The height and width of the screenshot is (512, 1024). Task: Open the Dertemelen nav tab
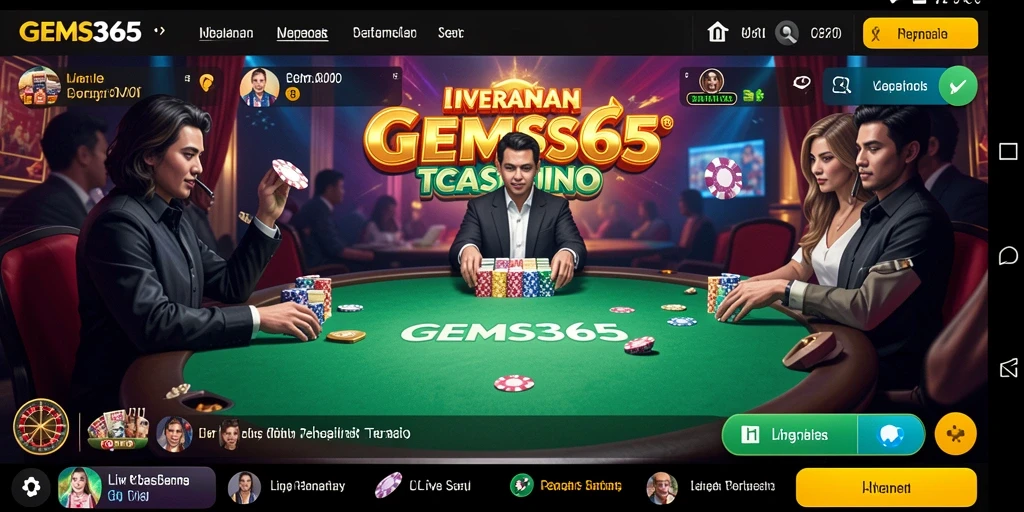(385, 32)
